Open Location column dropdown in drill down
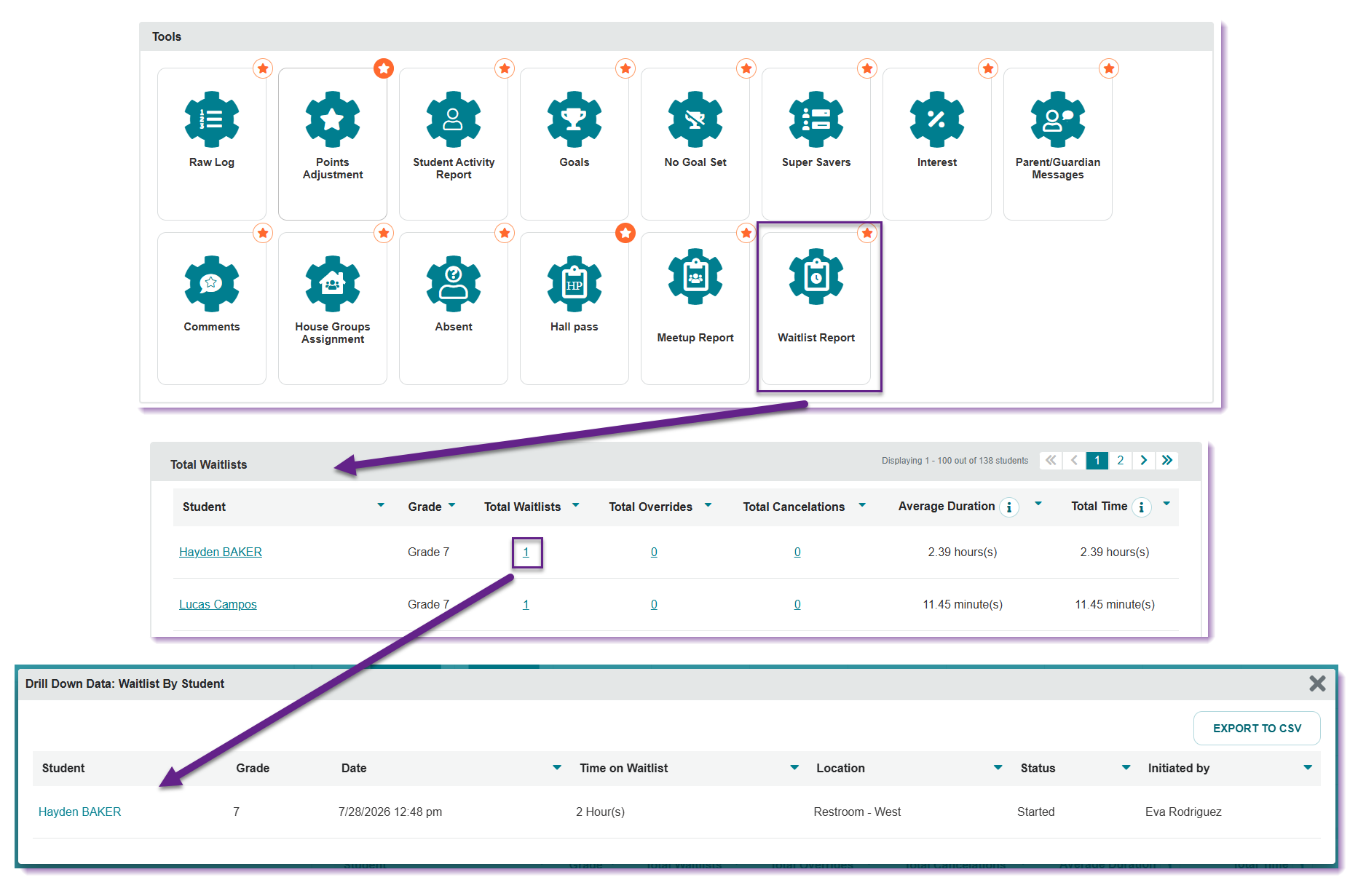The image size is (1366, 896). coord(998,767)
